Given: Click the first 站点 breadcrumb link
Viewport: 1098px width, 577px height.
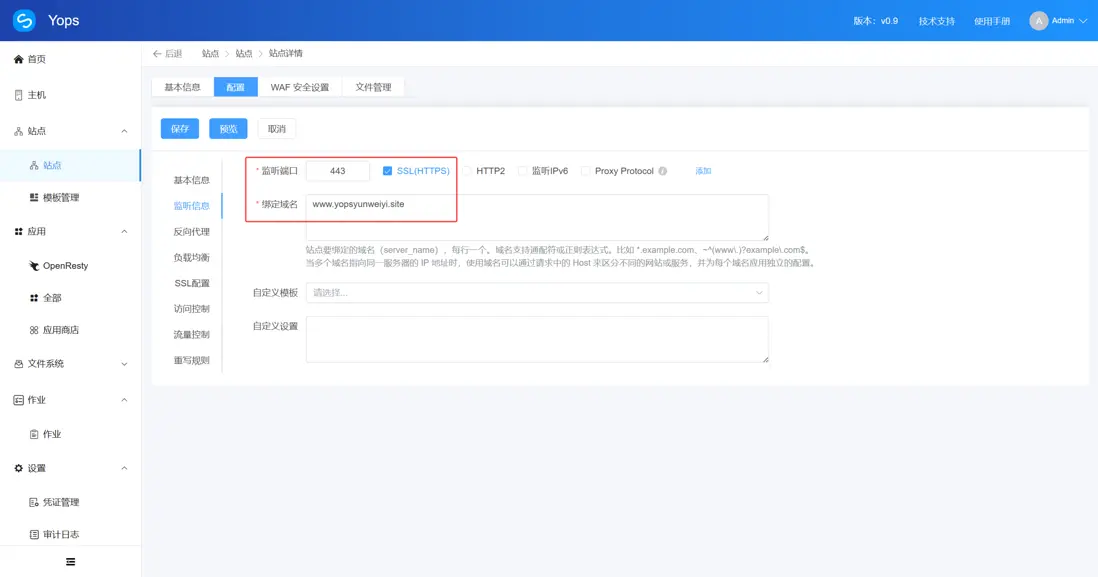Looking at the screenshot, I should coord(210,54).
